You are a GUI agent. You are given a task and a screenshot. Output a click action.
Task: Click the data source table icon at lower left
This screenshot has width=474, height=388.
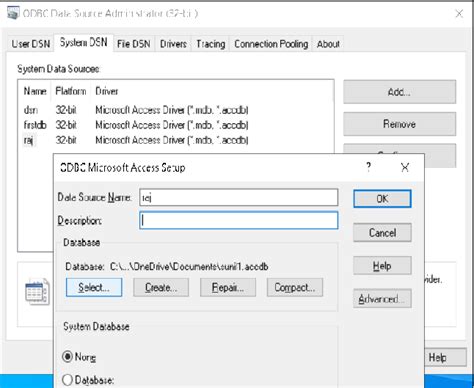coord(37,292)
